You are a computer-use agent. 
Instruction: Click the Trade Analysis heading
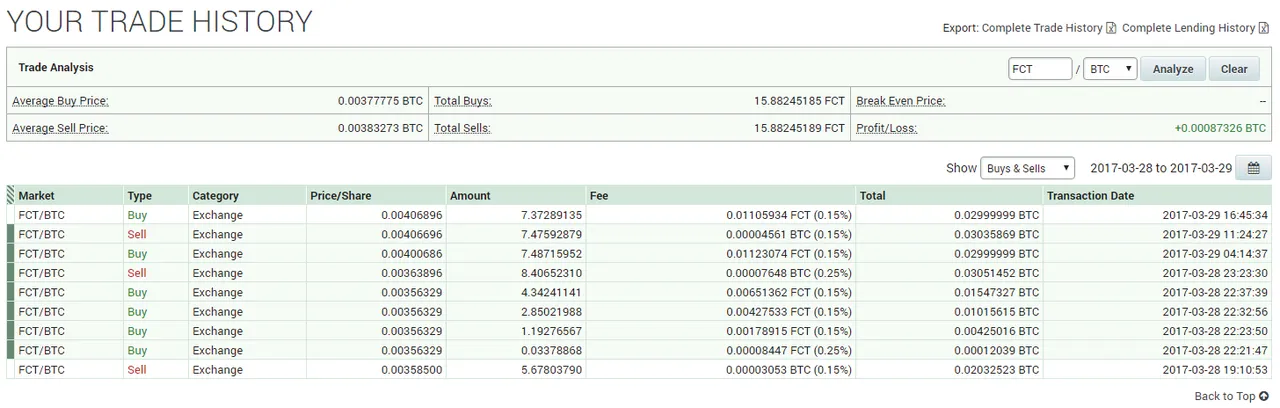[56, 68]
